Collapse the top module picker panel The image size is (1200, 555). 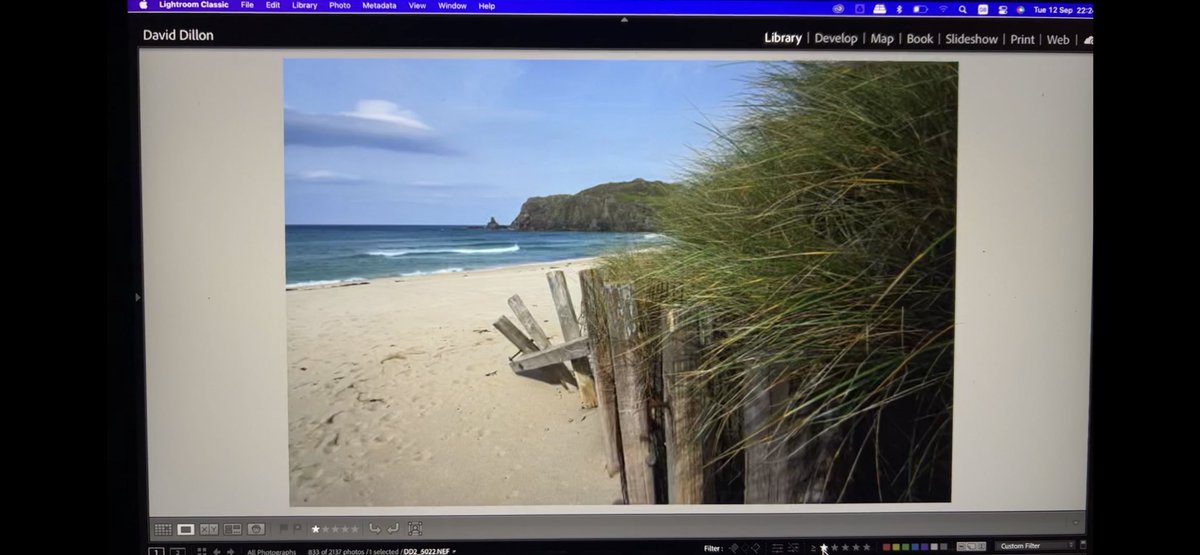625,19
